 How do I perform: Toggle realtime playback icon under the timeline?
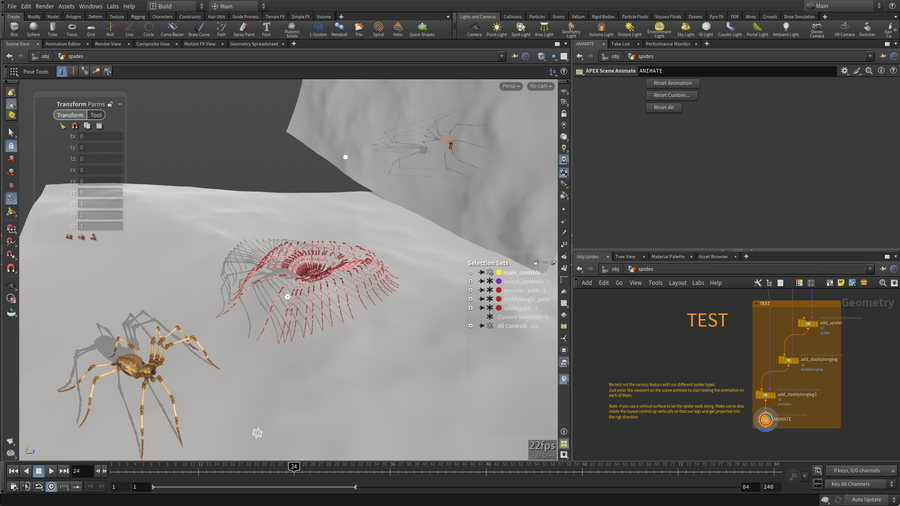[51, 486]
